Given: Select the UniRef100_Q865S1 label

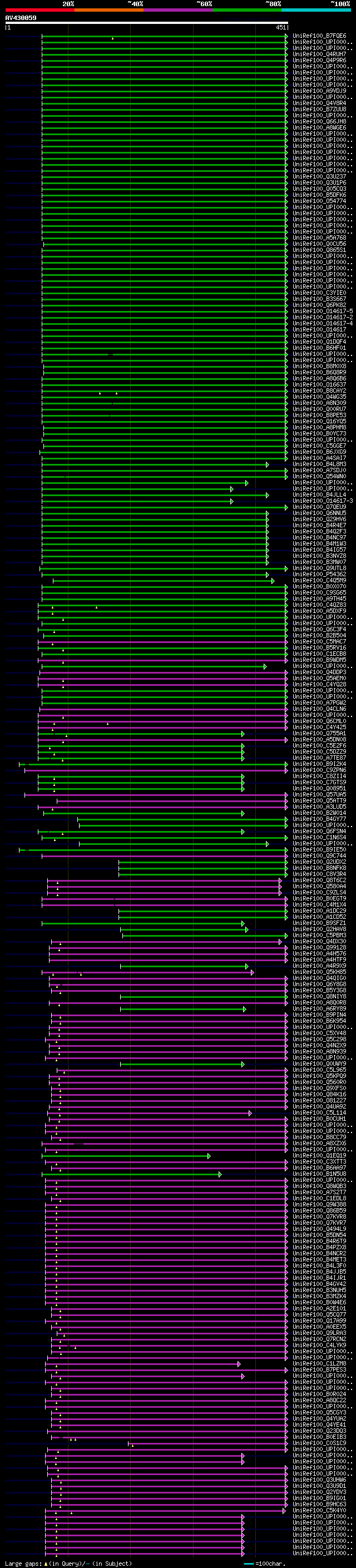Looking at the screenshot, I should (x=319, y=250).
